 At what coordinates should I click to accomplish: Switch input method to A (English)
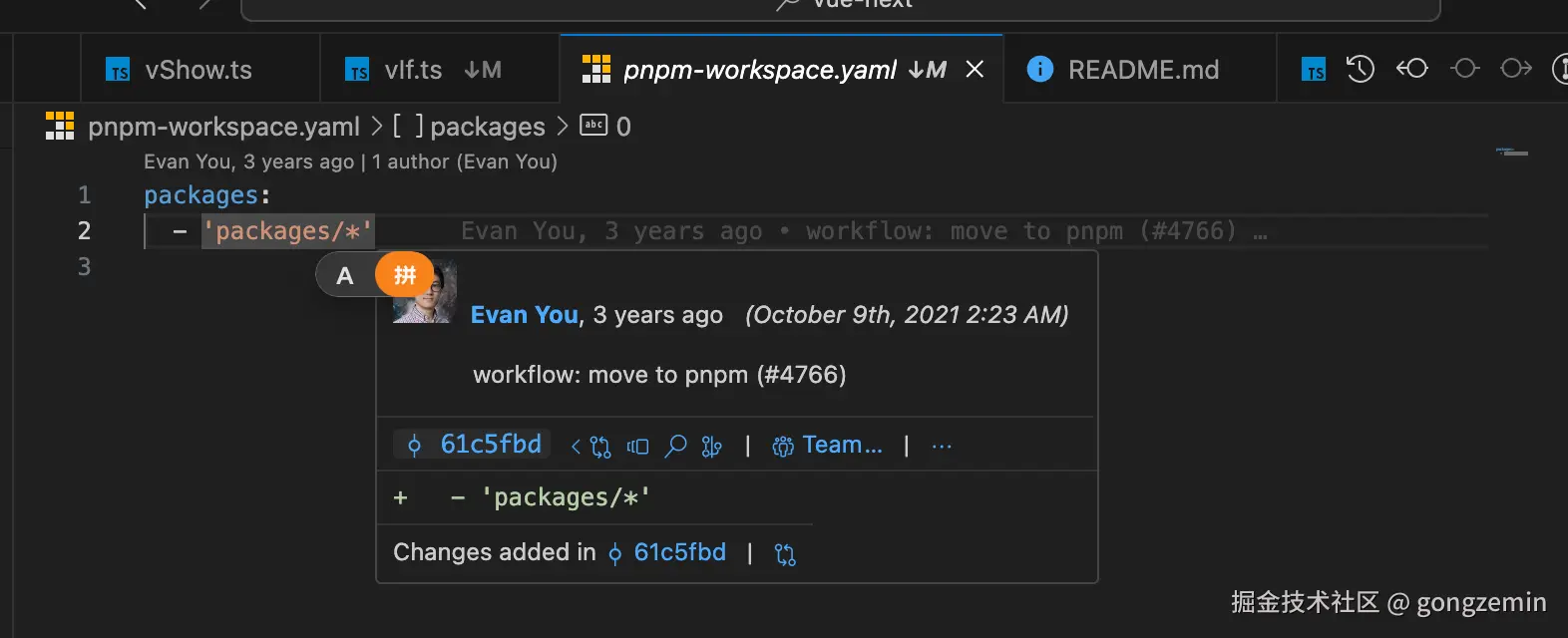click(x=345, y=276)
